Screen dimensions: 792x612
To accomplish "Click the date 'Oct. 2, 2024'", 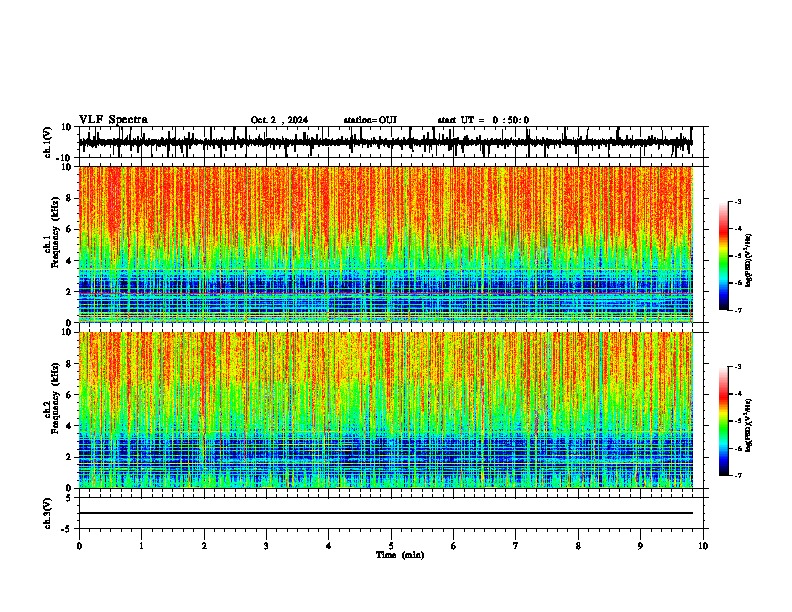I will pos(279,120).
